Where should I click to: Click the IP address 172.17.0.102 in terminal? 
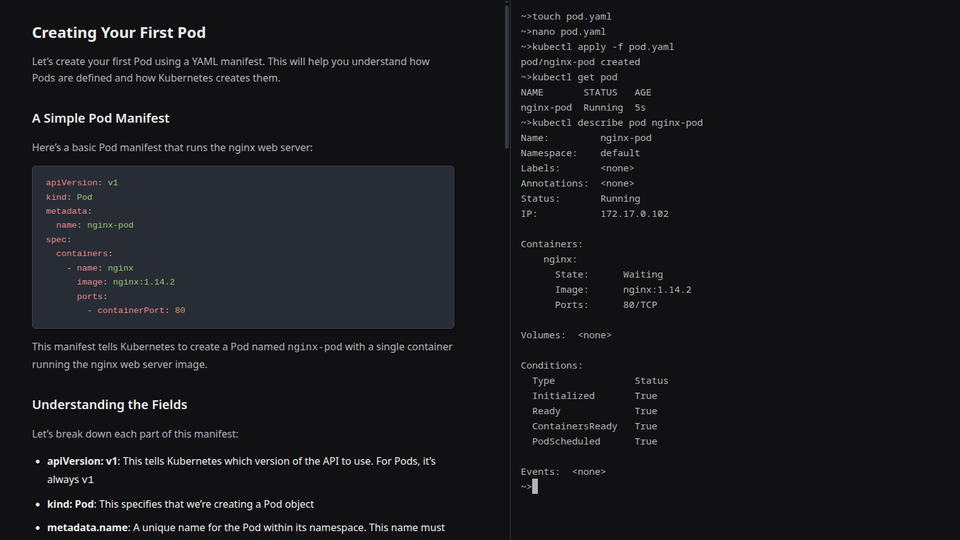[634, 214]
